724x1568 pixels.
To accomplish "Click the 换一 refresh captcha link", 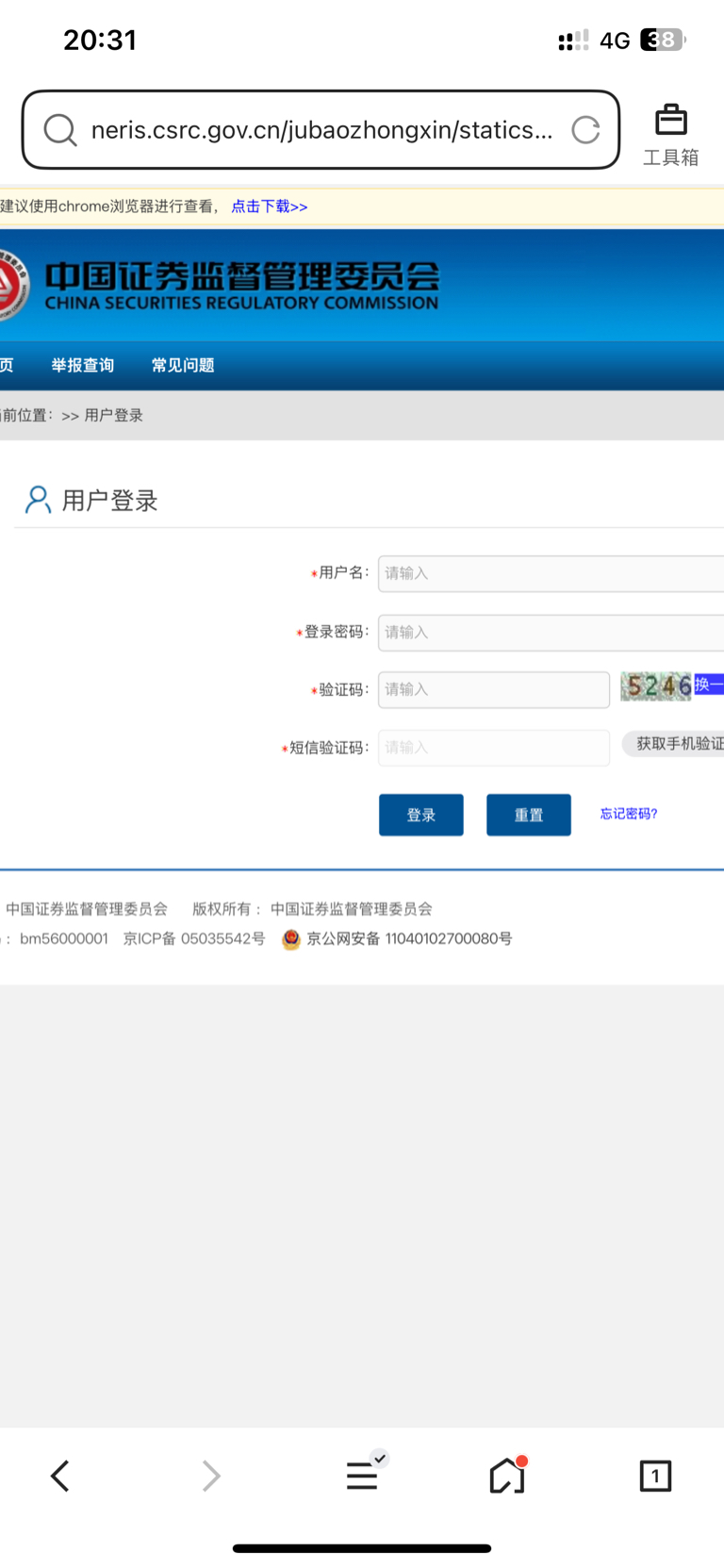I will 709,685.
